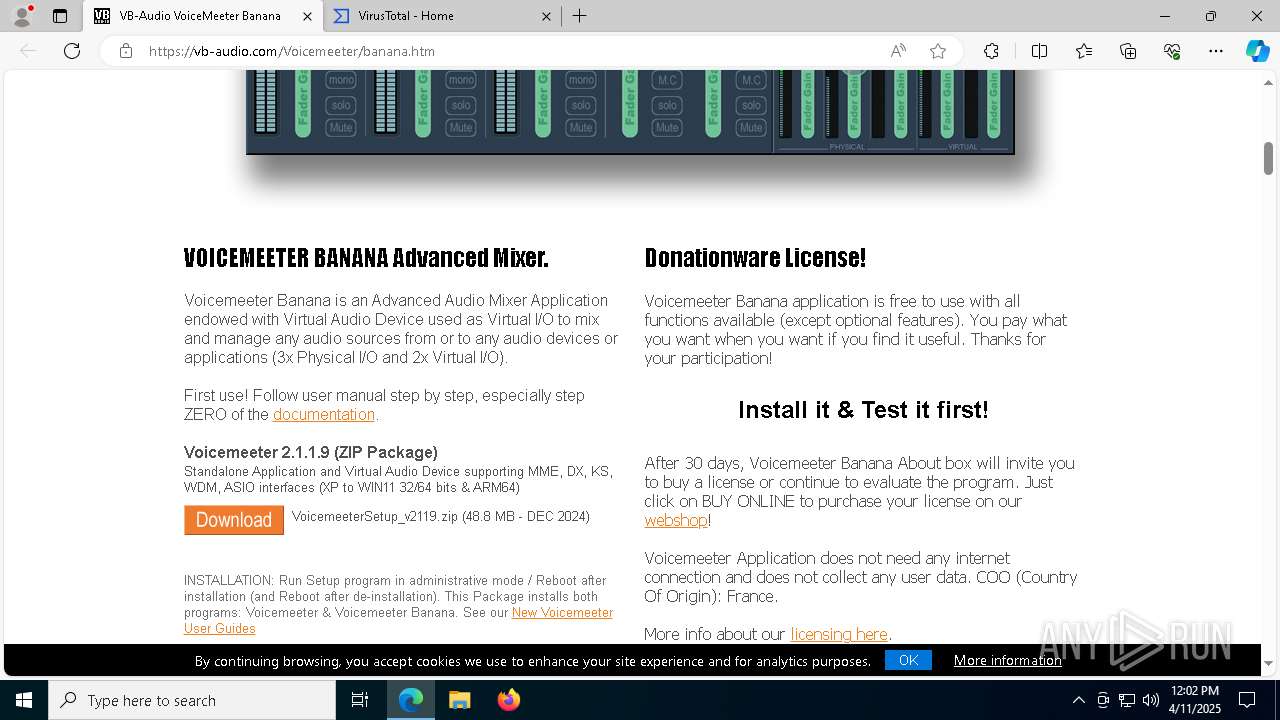
Task: Launch Firefox from taskbar
Action: point(508,700)
